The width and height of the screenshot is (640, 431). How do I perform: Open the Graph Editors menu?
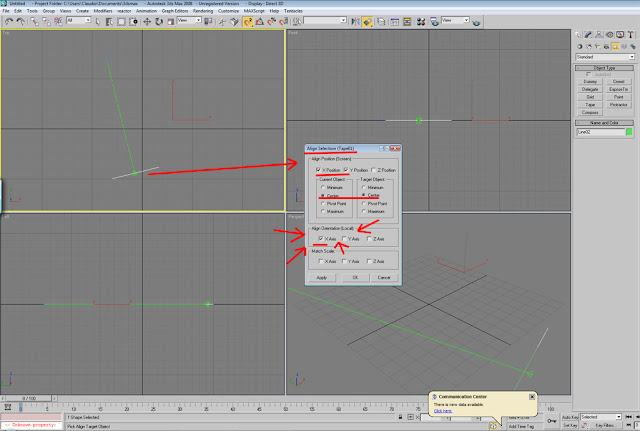coord(175,11)
